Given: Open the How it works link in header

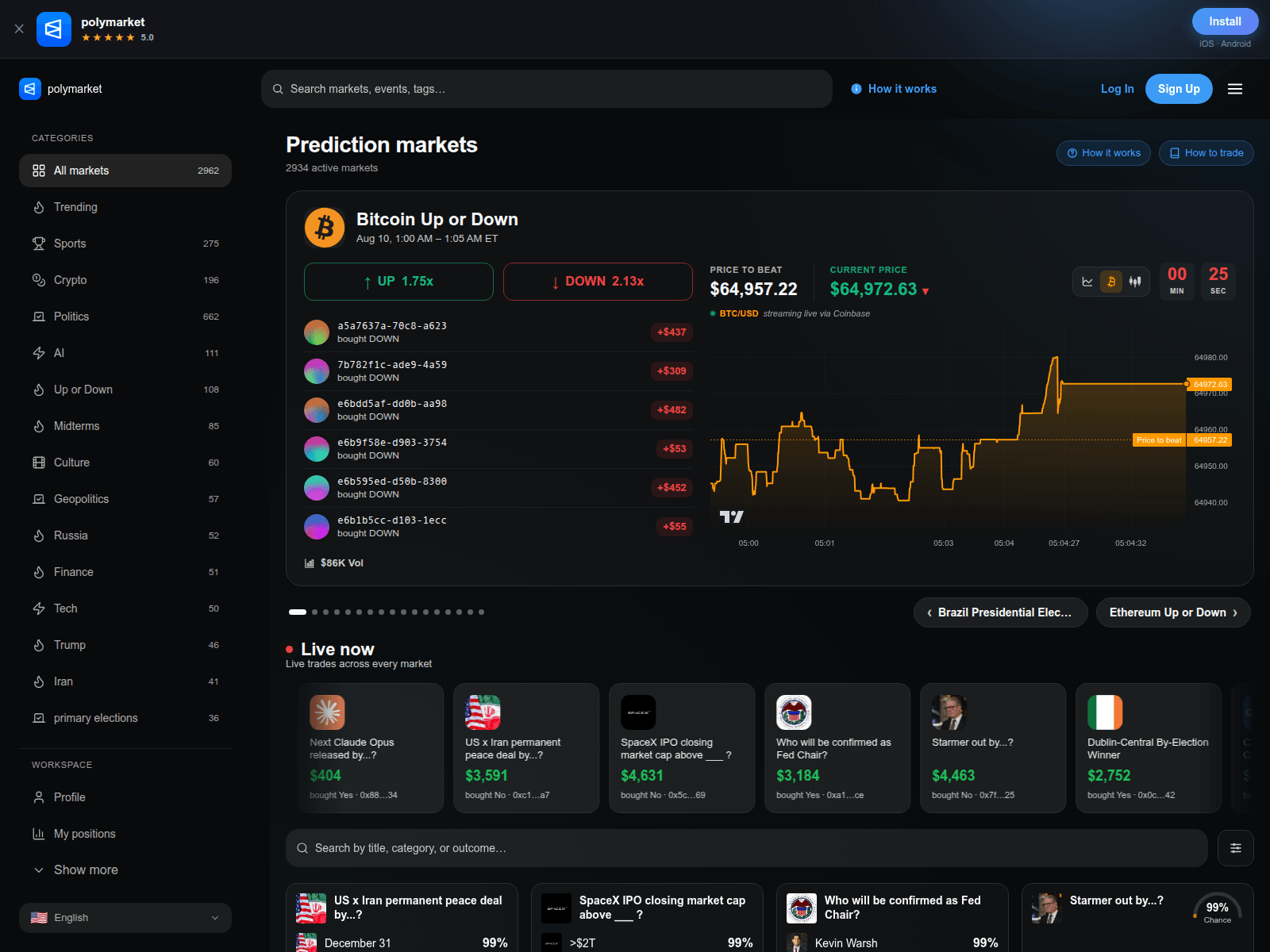Looking at the screenshot, I should (x=894, y=89).
